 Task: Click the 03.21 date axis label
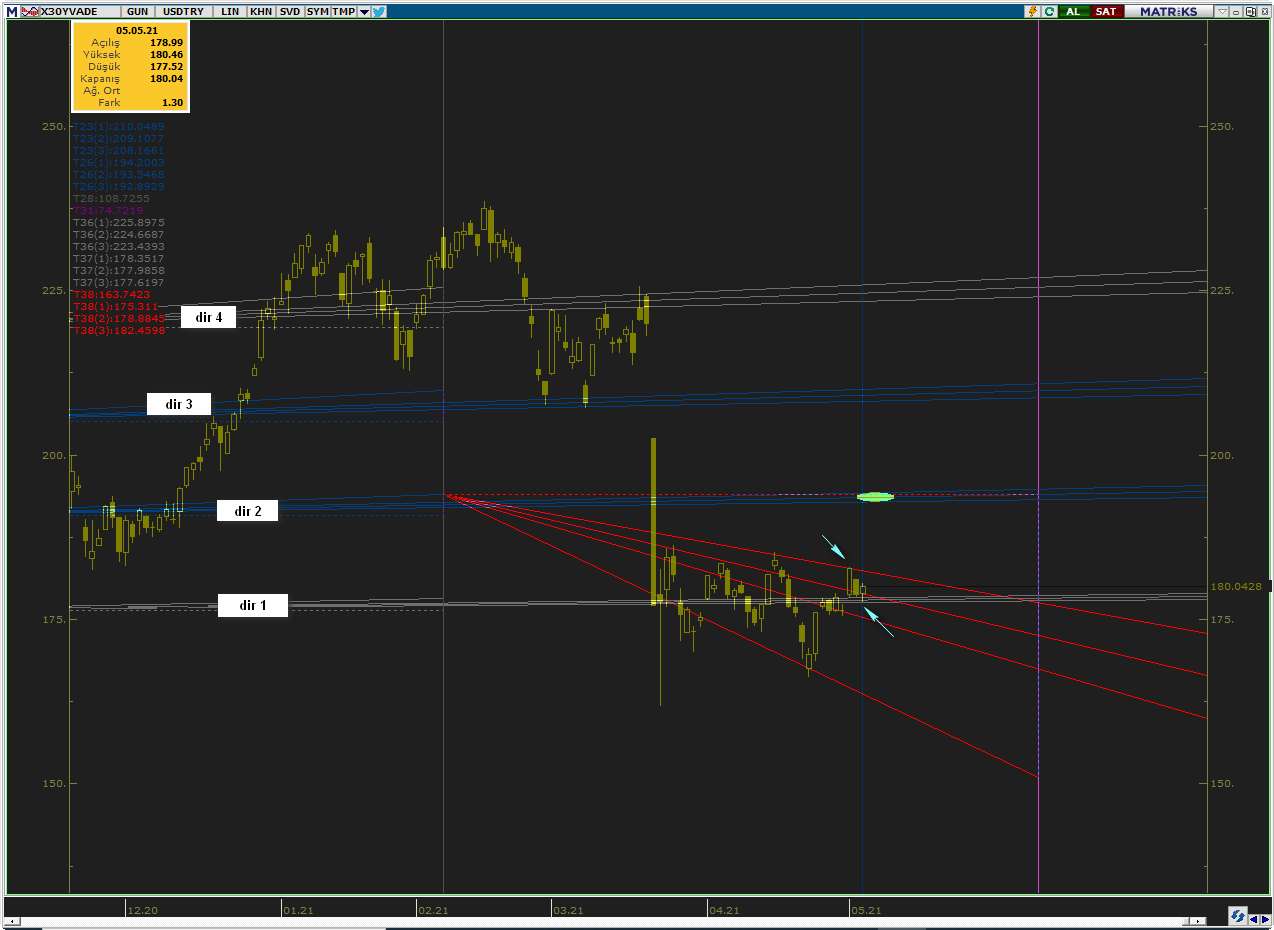(568, 910)
